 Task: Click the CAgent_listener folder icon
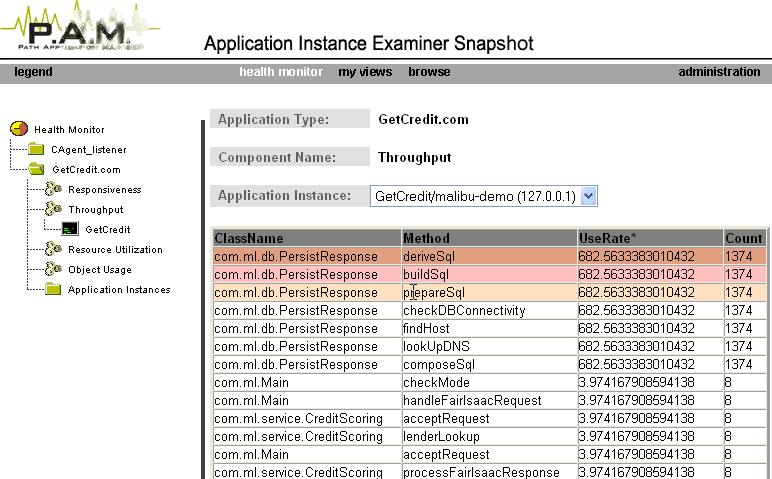pyautogui.click(x=36, y=149)
